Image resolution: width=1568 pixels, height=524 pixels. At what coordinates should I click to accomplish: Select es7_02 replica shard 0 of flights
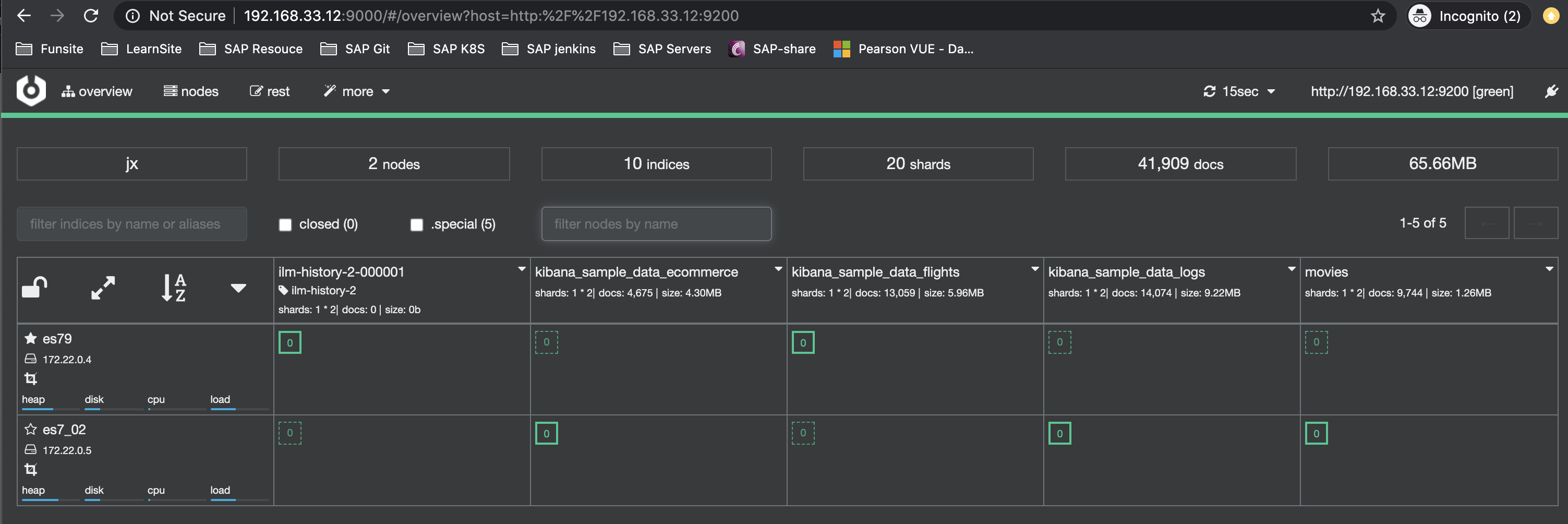coord(803,433)
